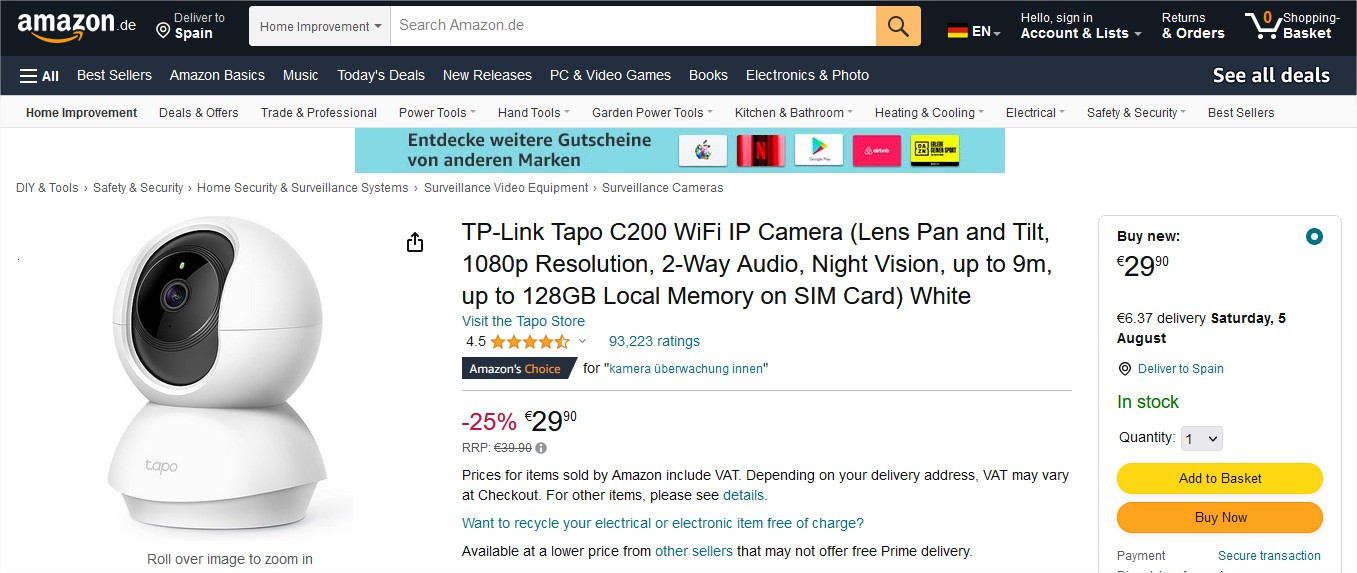This screenshot has width=1357, height=573.
Task: Open the Quantity dropdown
Action: point(1202,438)
